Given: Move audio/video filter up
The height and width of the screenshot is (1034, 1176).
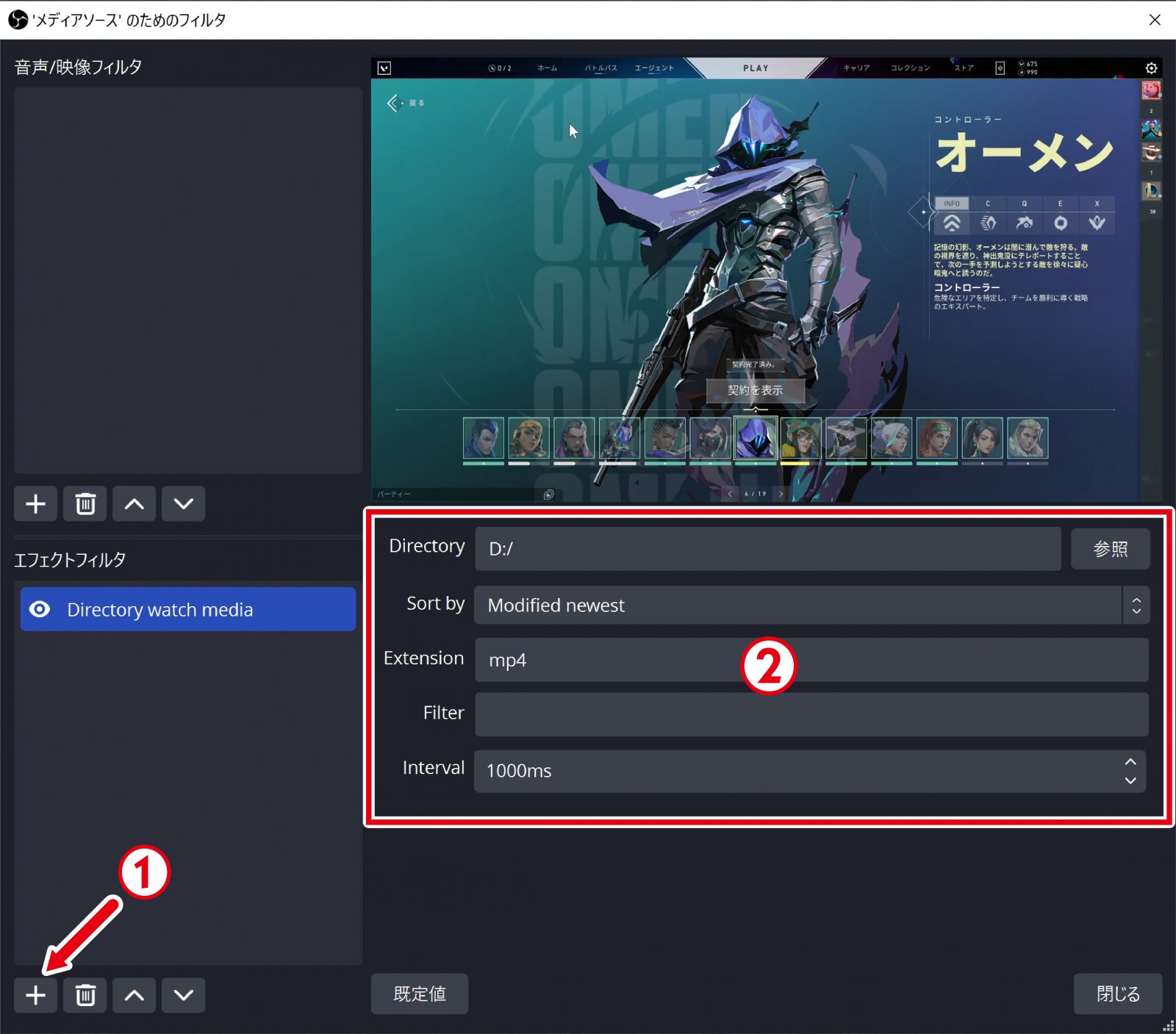Looking at the screenshot, I should pos(134,503).
